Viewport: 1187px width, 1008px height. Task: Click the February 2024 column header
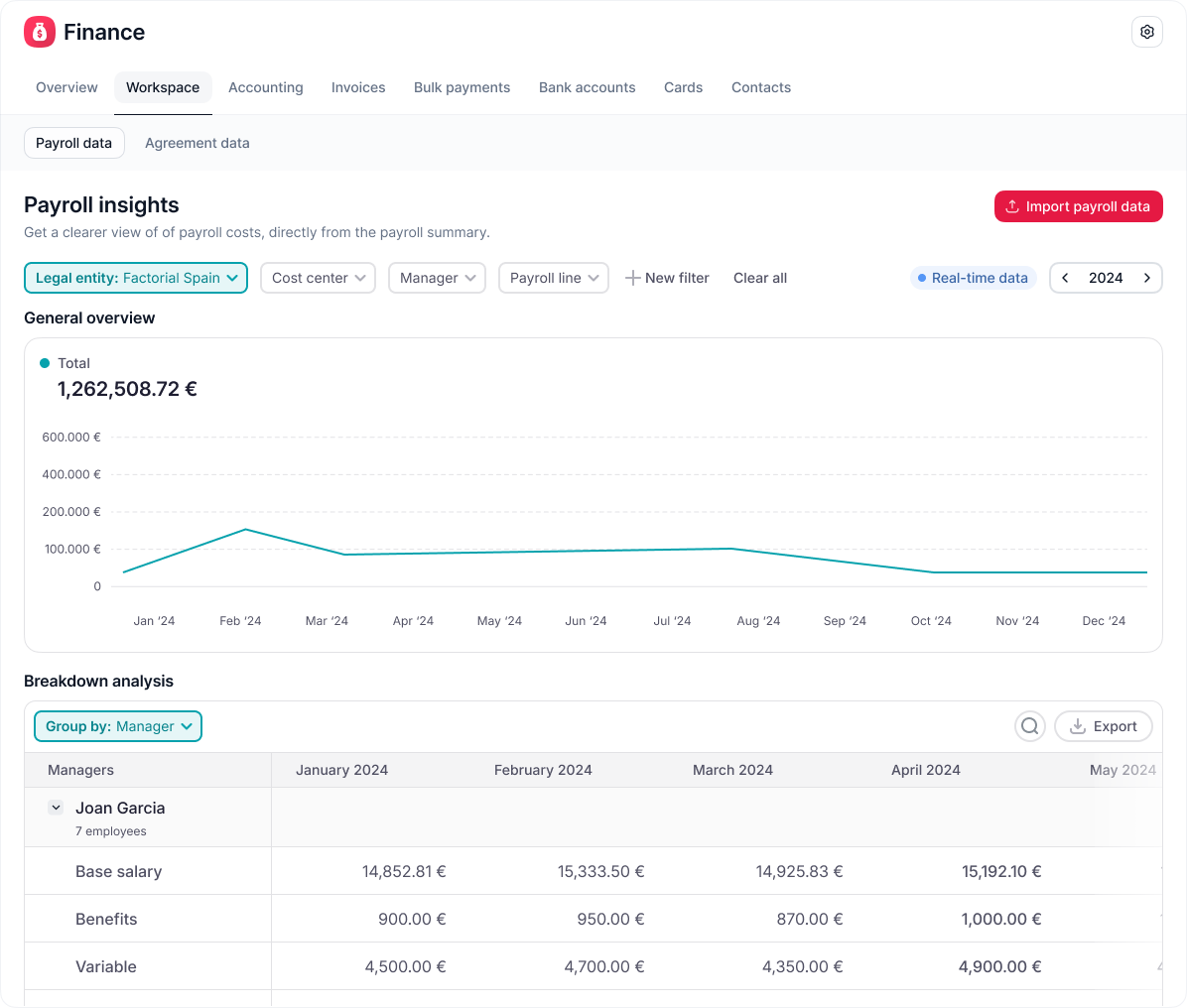tap(543, 770)
